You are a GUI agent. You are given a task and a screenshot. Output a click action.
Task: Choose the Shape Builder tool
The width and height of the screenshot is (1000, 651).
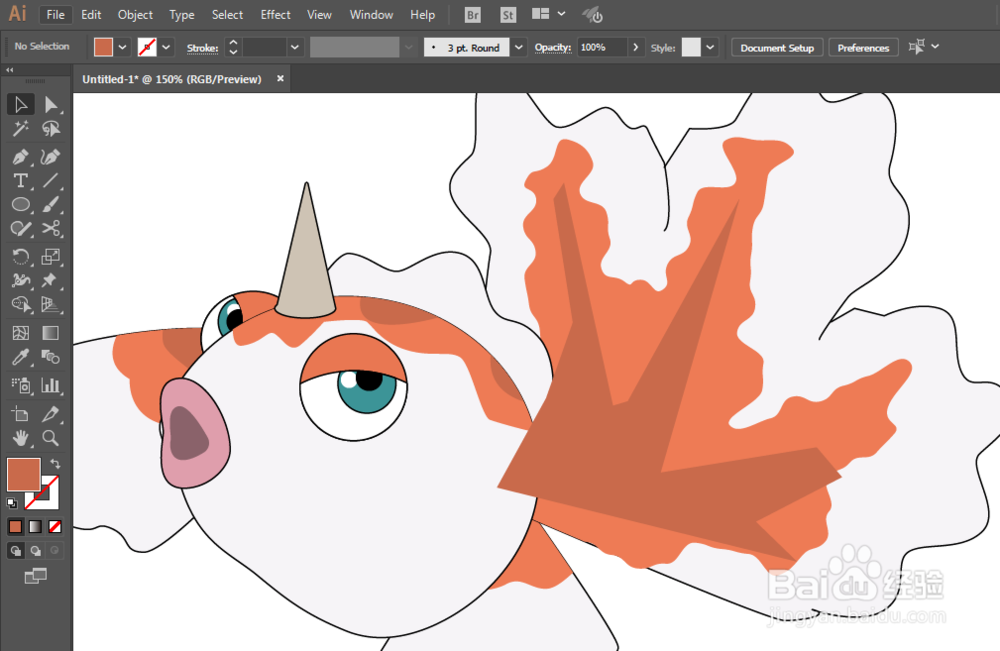(x=20, y=305)
